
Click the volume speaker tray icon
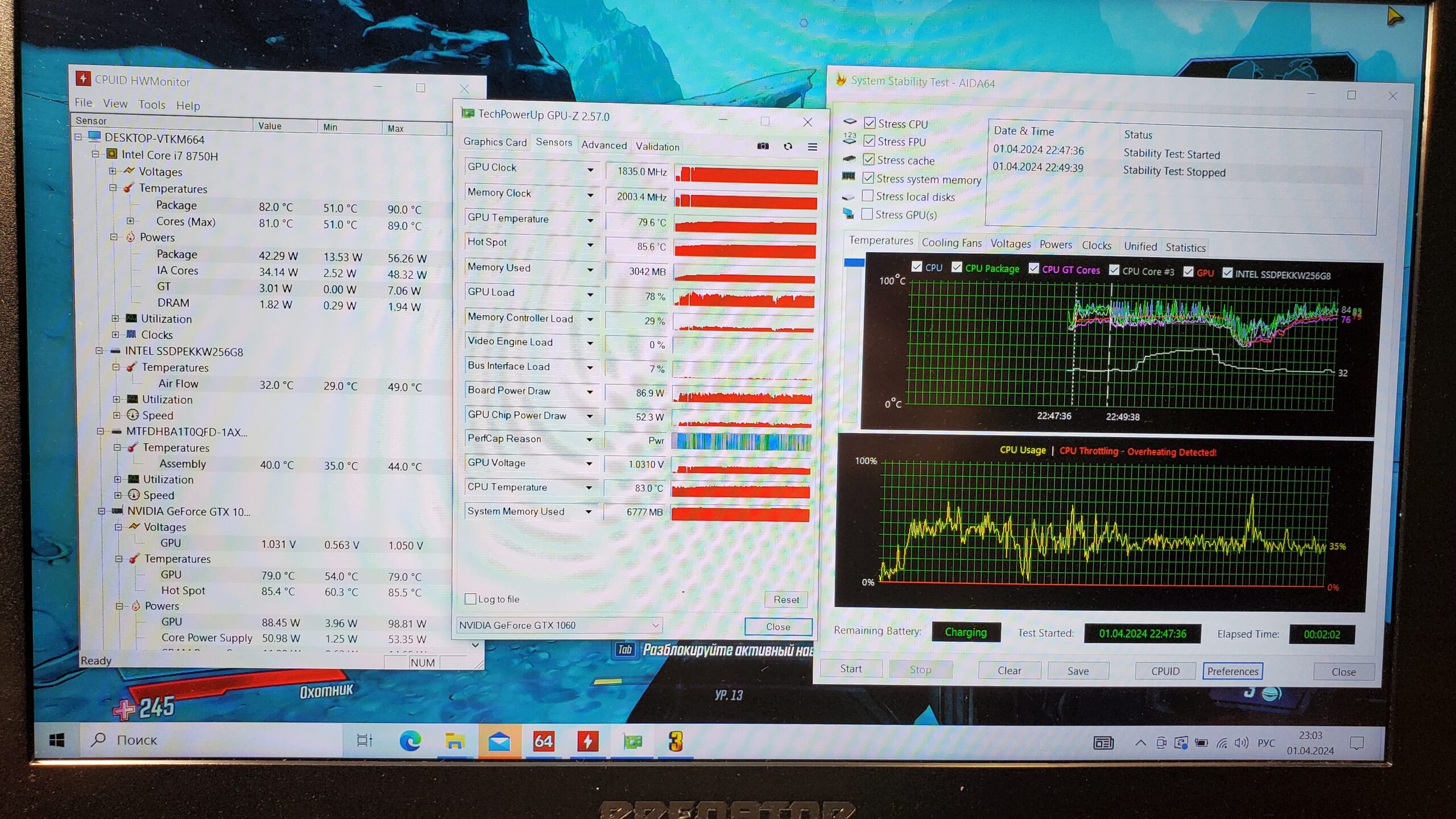click(1241, 743)
